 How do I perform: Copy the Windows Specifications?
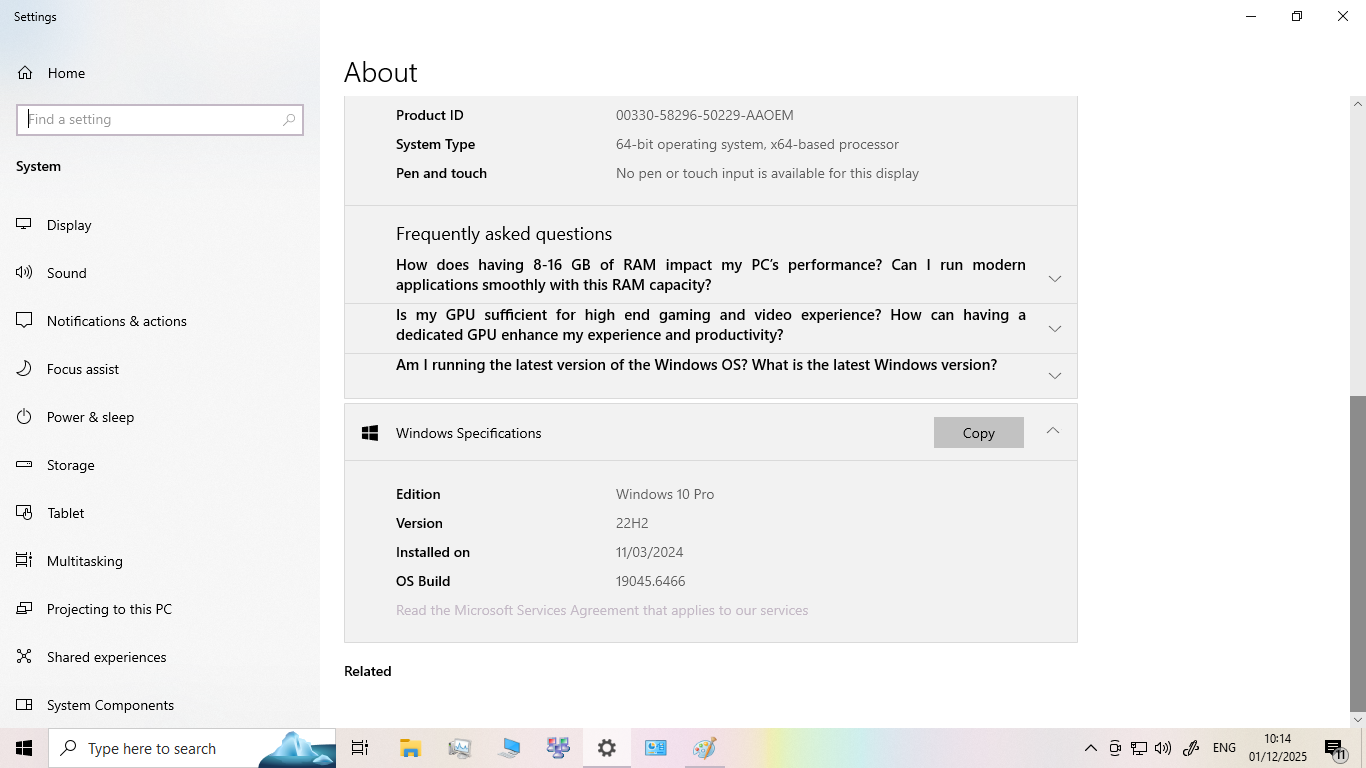[978, 433]
